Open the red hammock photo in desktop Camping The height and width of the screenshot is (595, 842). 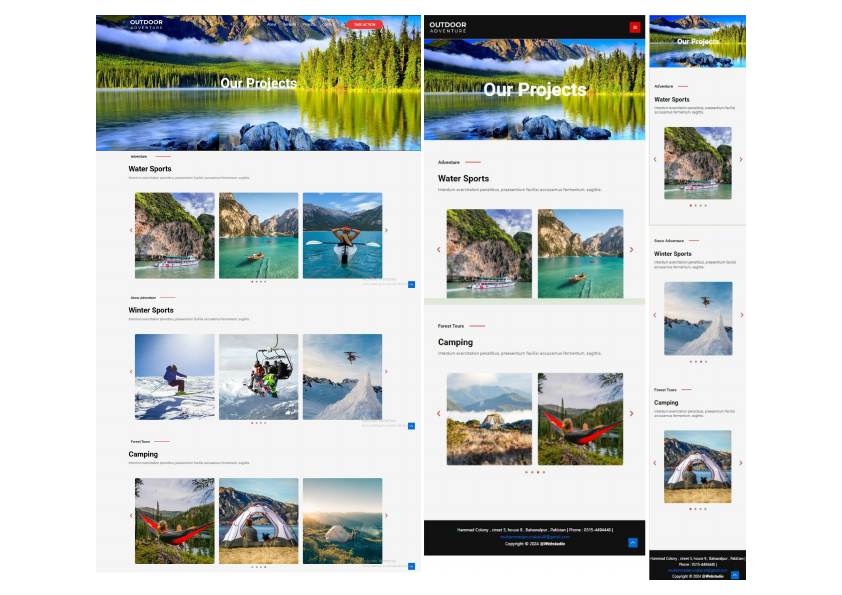pyautogui.click(x=175, y=521)
